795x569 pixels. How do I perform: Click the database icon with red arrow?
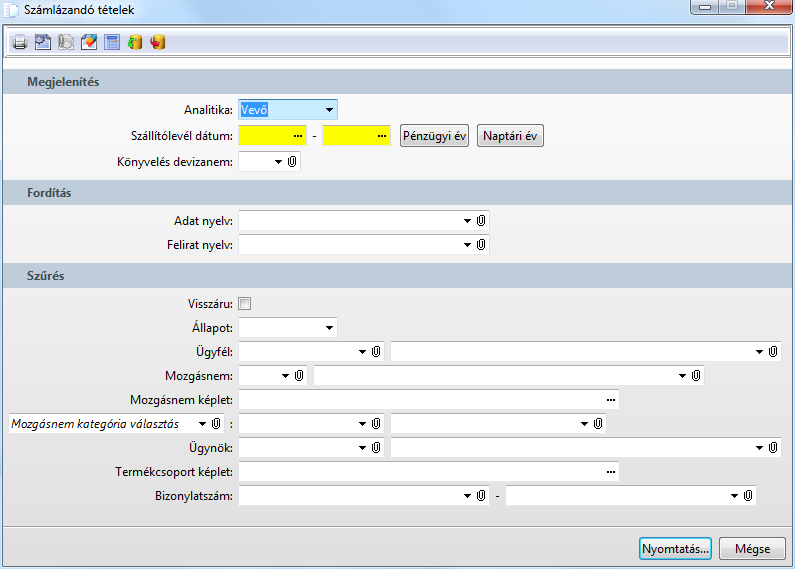point(158,43)
